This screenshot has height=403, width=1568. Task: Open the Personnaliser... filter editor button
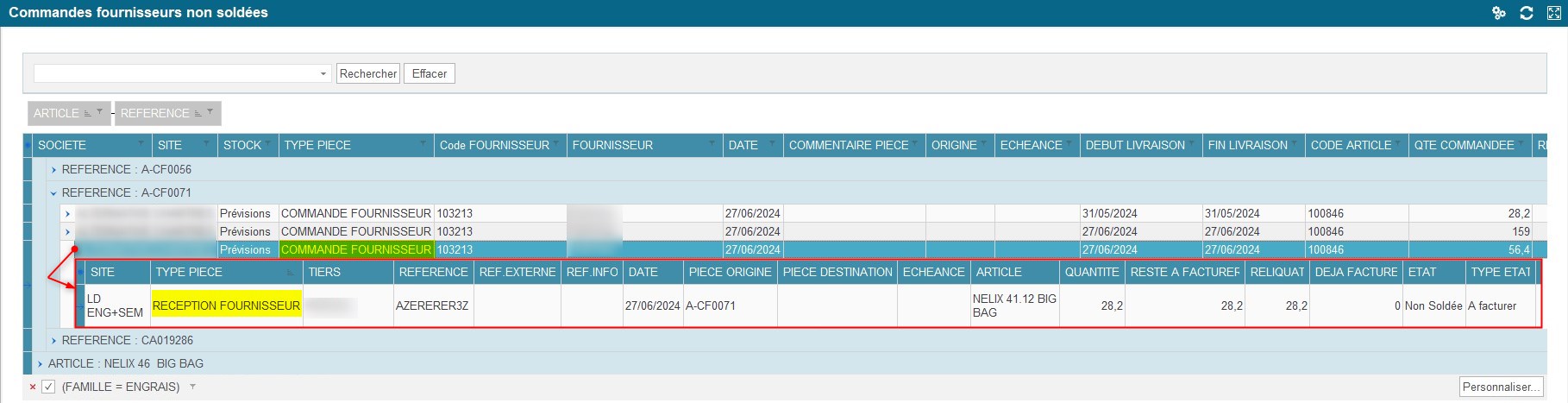1500,387
